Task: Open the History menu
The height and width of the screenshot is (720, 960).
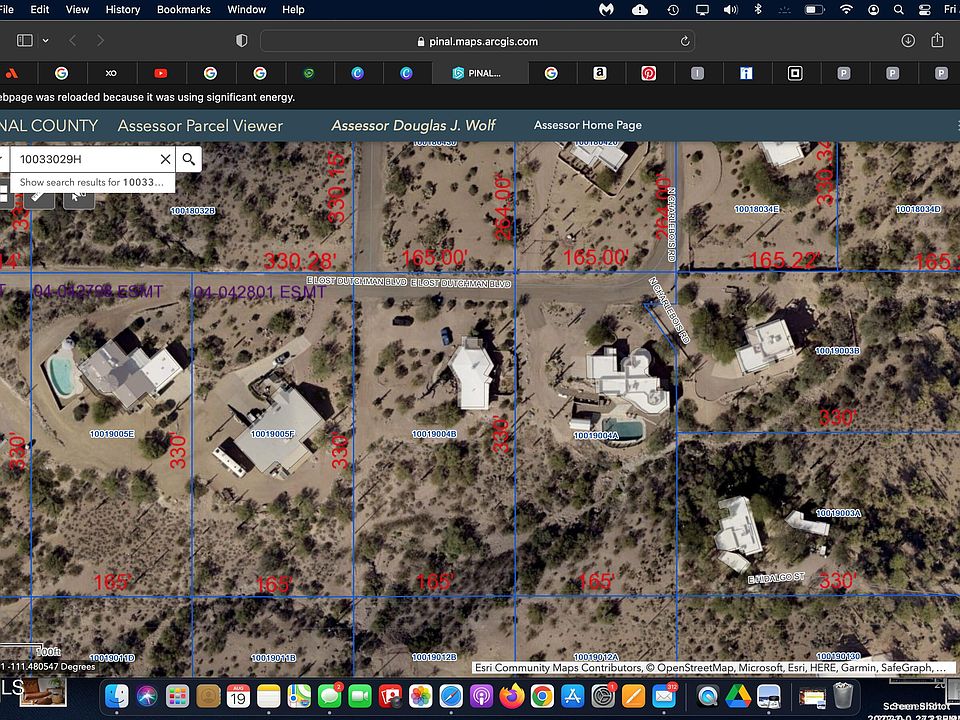Action: 123,9
